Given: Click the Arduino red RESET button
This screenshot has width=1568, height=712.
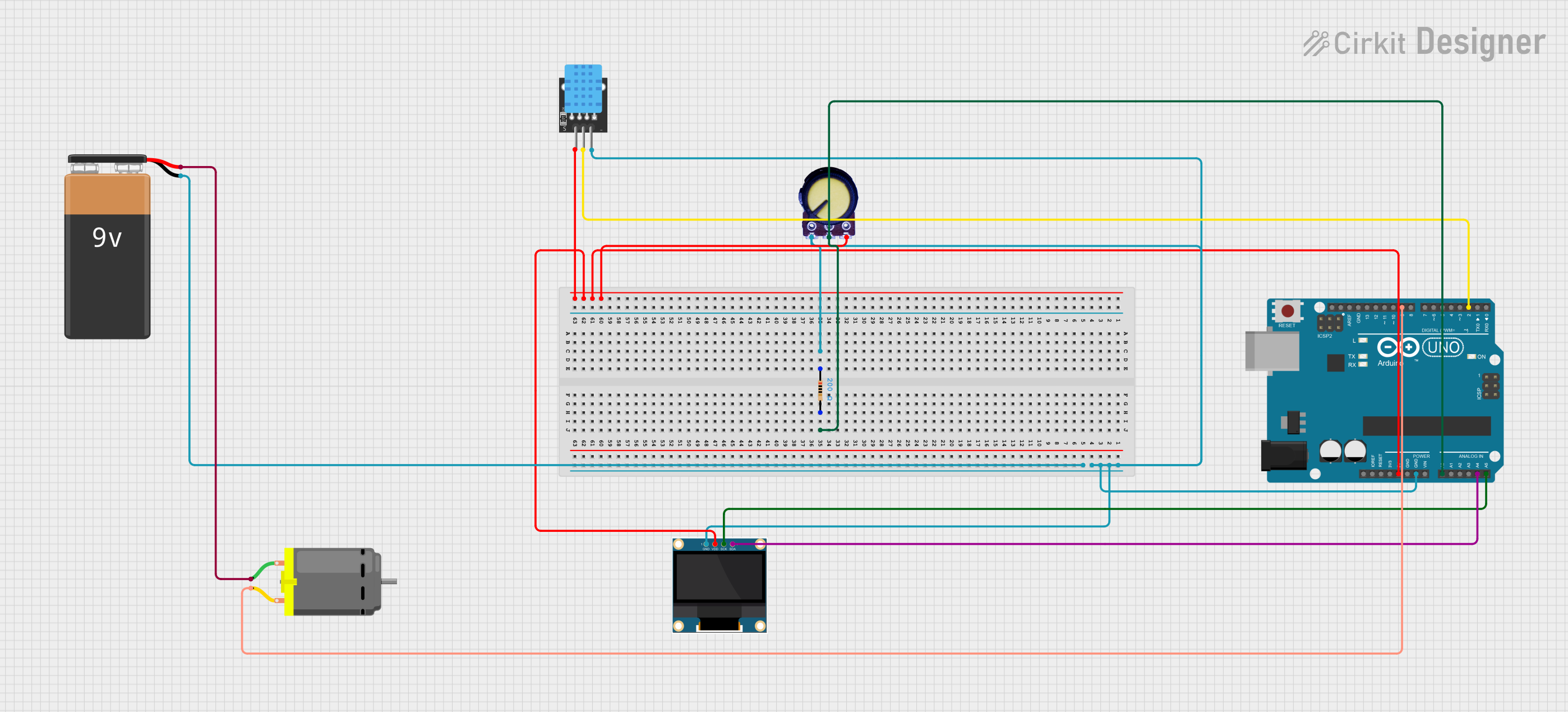Looking at the screenshot, I should [1288, 311].
